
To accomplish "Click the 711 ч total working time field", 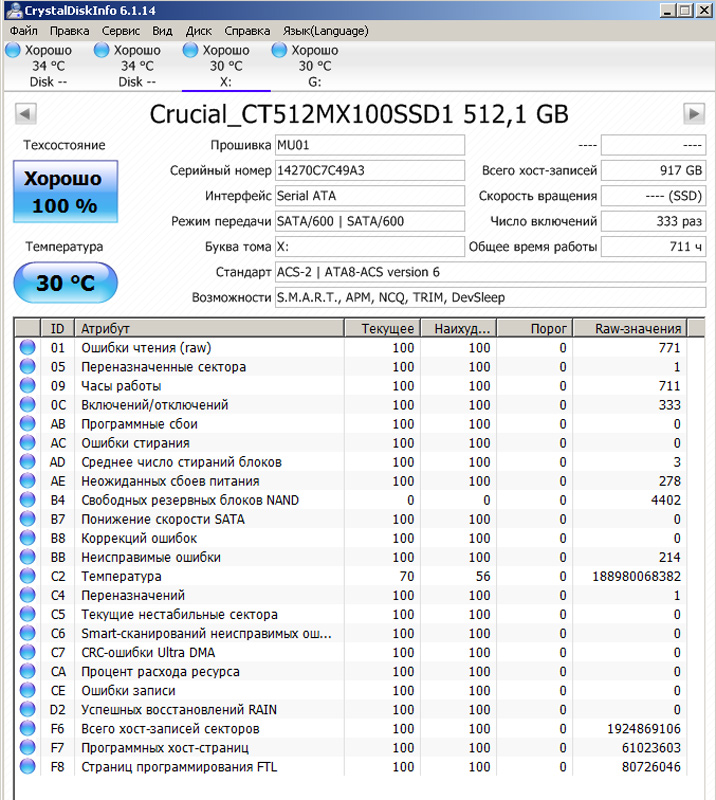I will point(654,247).
